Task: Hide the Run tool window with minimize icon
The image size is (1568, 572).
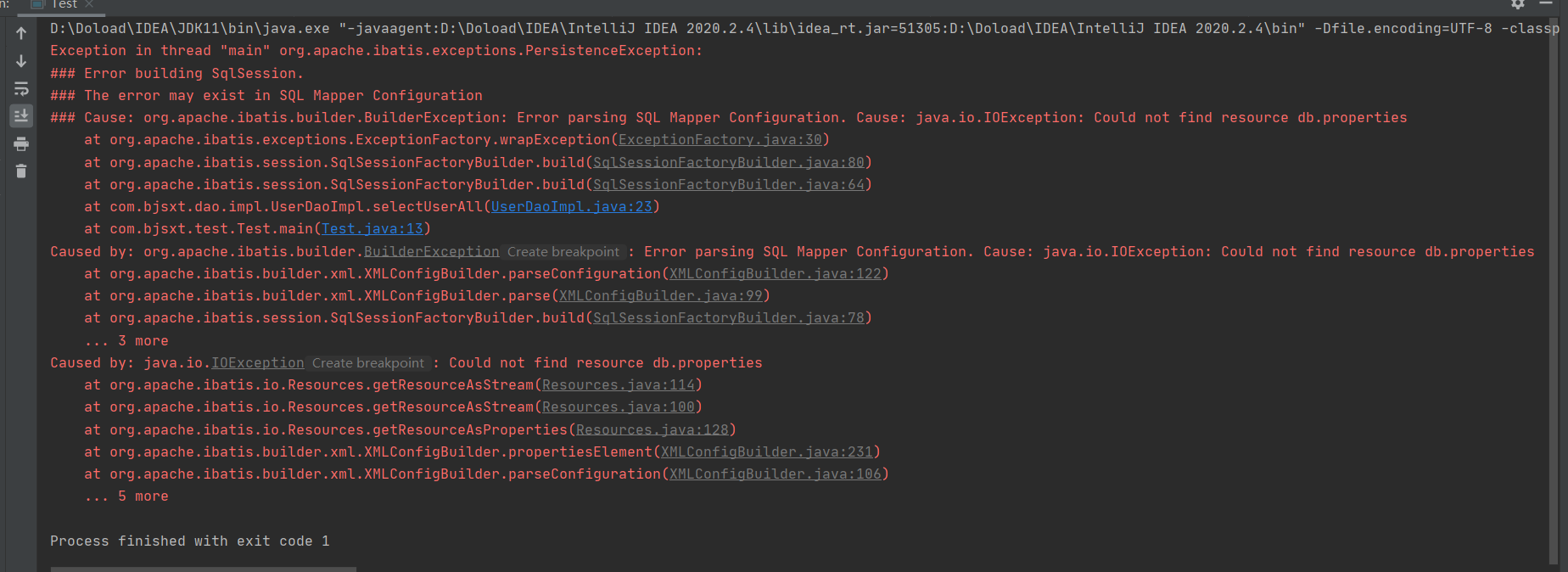Action: [x=1546, y=3]
